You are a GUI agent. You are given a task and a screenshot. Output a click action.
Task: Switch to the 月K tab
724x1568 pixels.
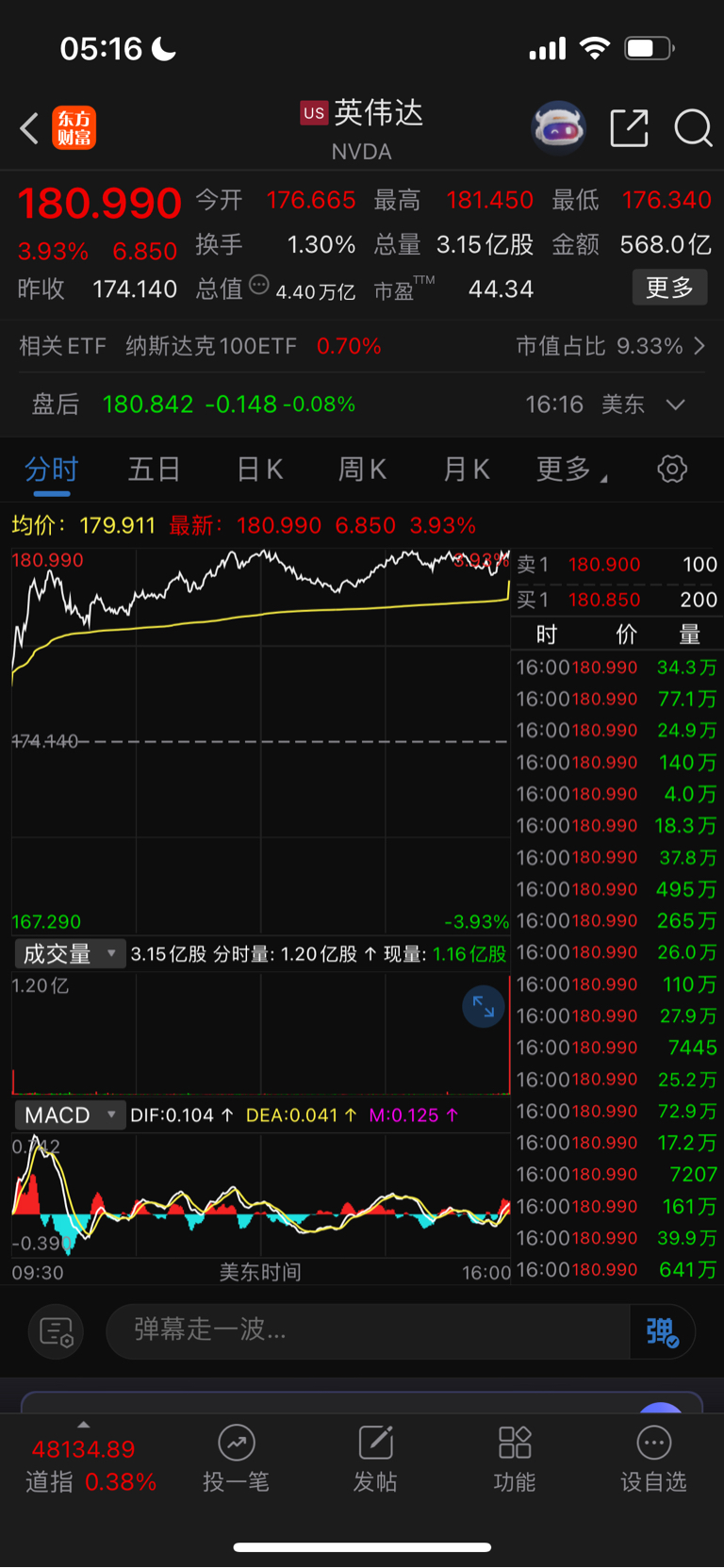(466, 469)
